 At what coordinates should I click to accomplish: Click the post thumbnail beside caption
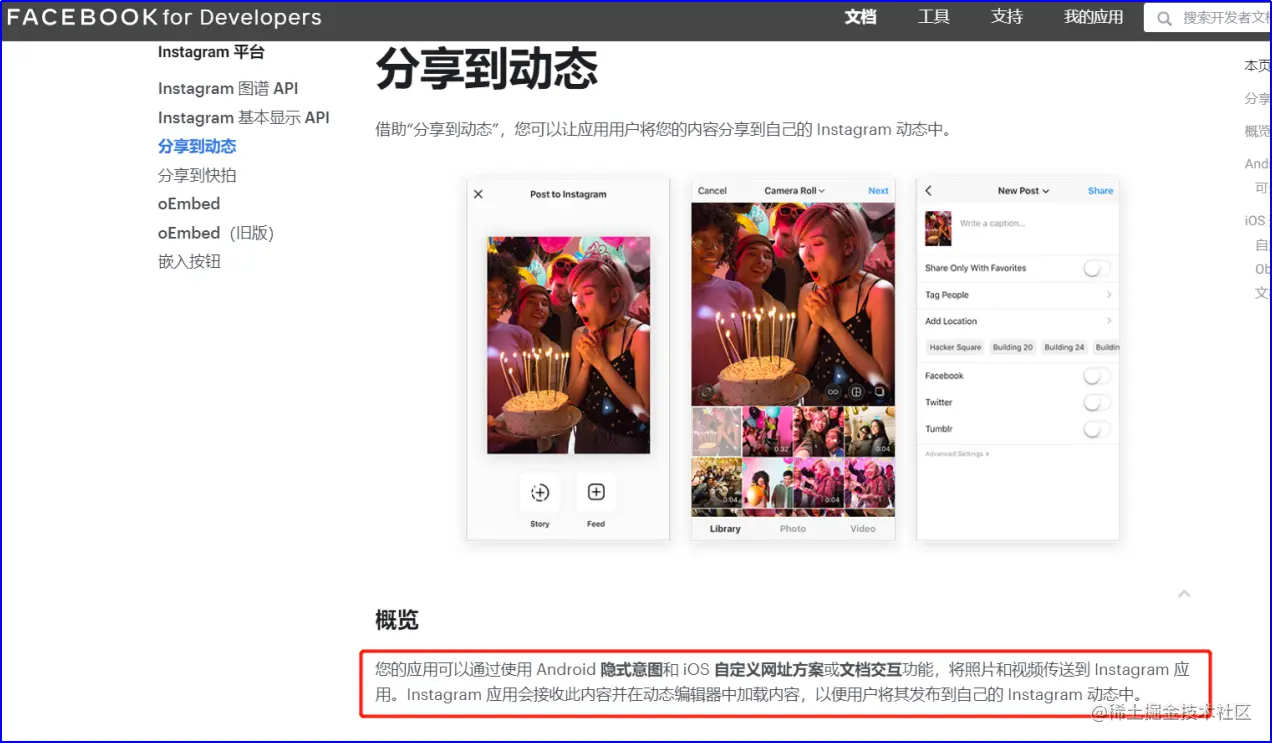tap(938, 228)
